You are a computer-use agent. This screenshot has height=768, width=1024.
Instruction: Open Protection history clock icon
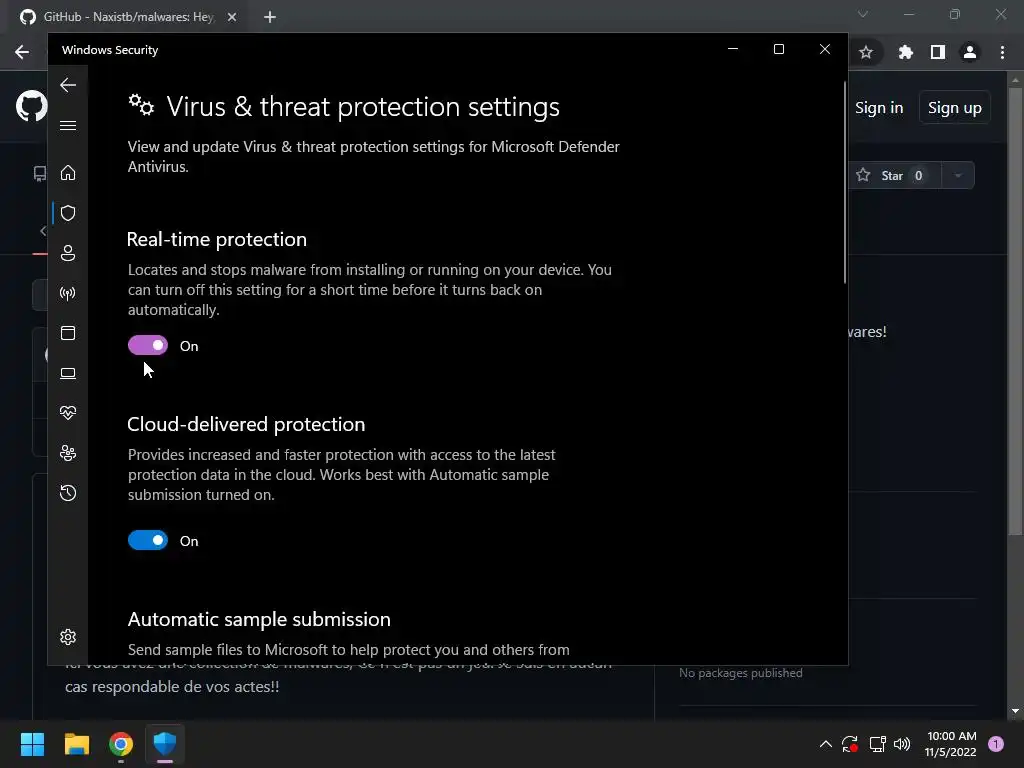[68, 493]
